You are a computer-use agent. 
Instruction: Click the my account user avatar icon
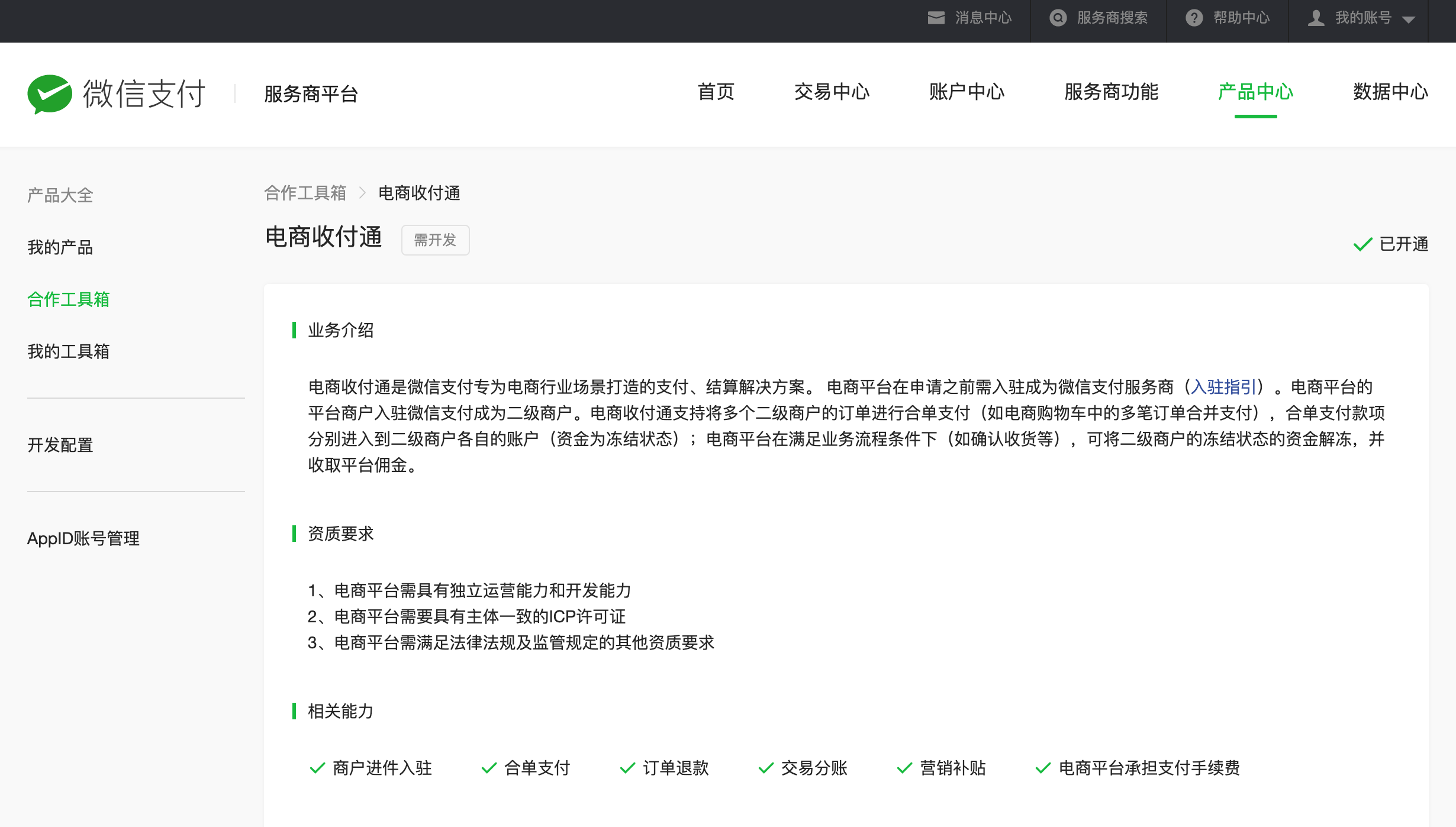click(1316, 18)
